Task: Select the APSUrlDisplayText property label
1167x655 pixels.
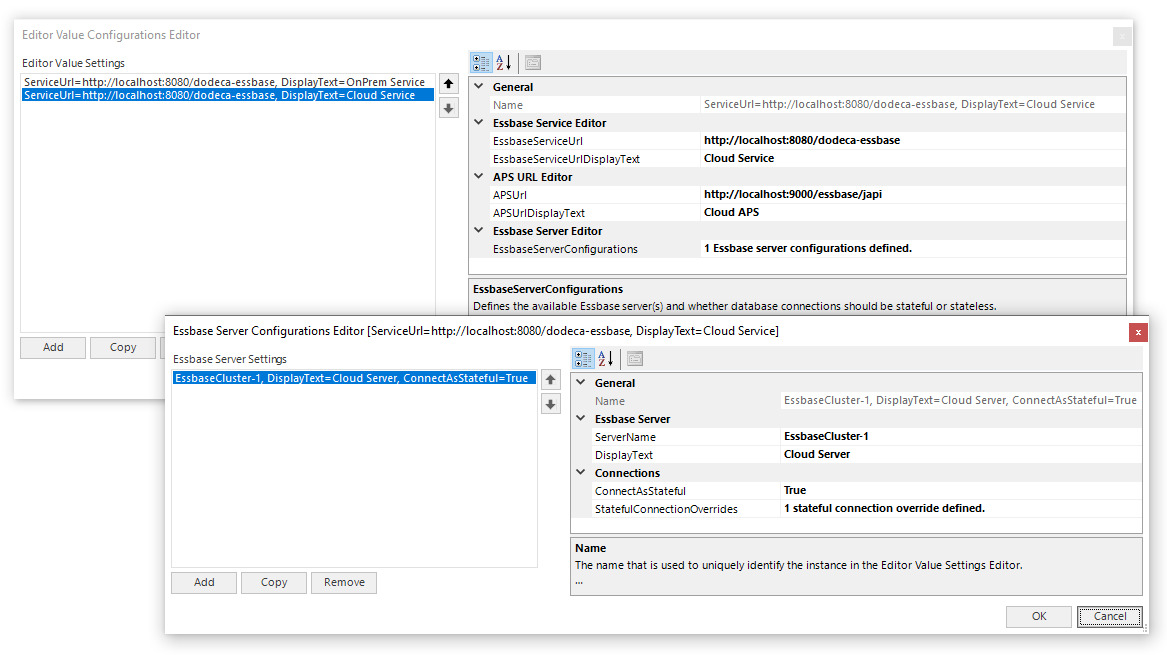Action: tap(538, 213)
